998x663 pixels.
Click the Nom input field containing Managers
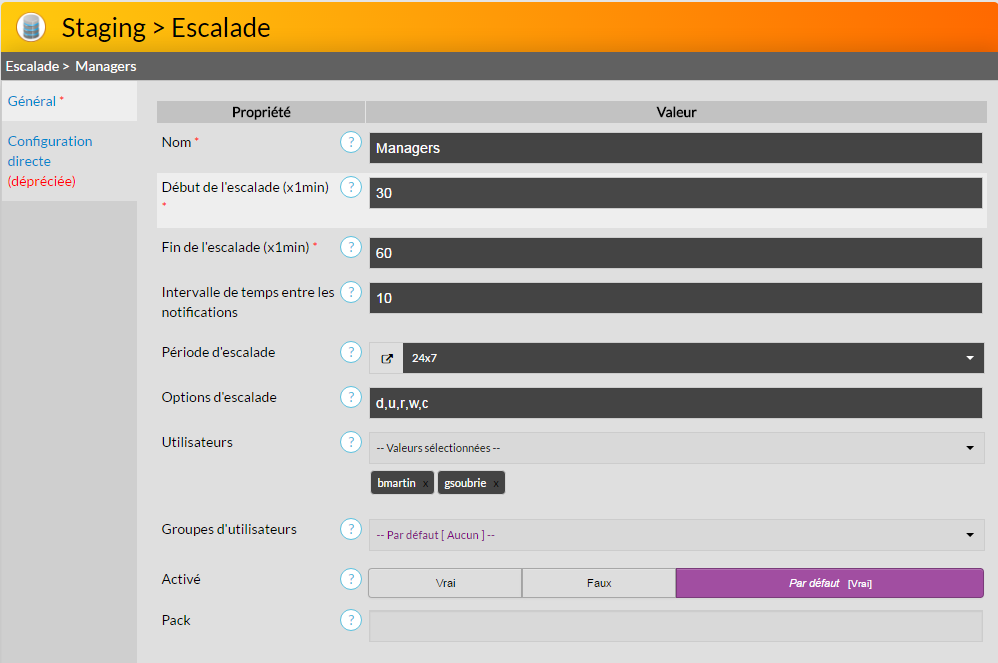click(x=675, y=148)
